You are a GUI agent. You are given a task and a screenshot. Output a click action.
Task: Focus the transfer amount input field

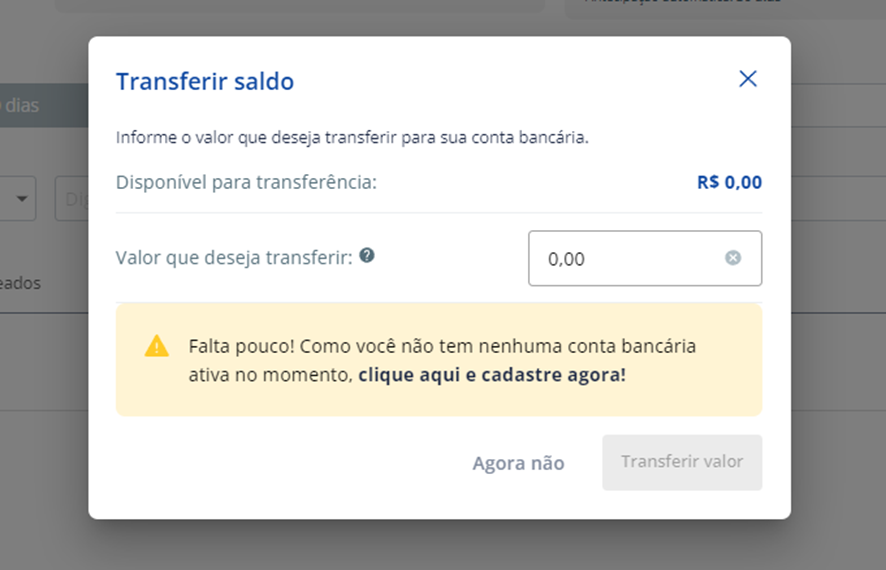click(x=630, y=258)
